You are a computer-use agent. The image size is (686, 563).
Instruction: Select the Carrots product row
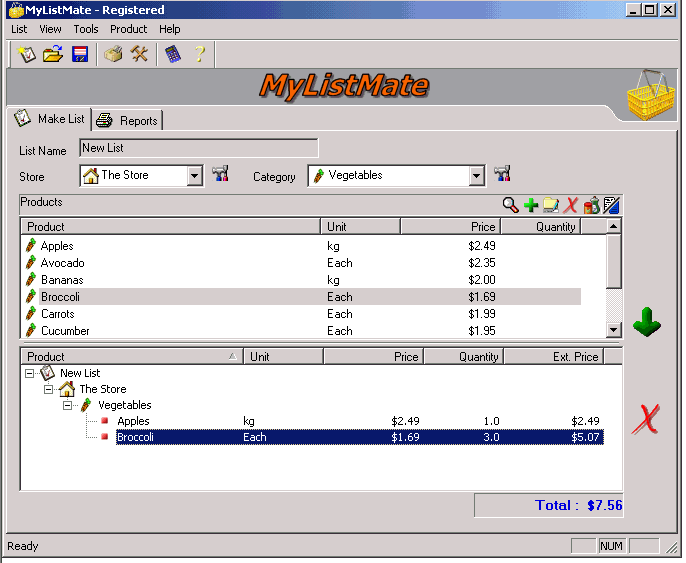(x=302, y=314)
